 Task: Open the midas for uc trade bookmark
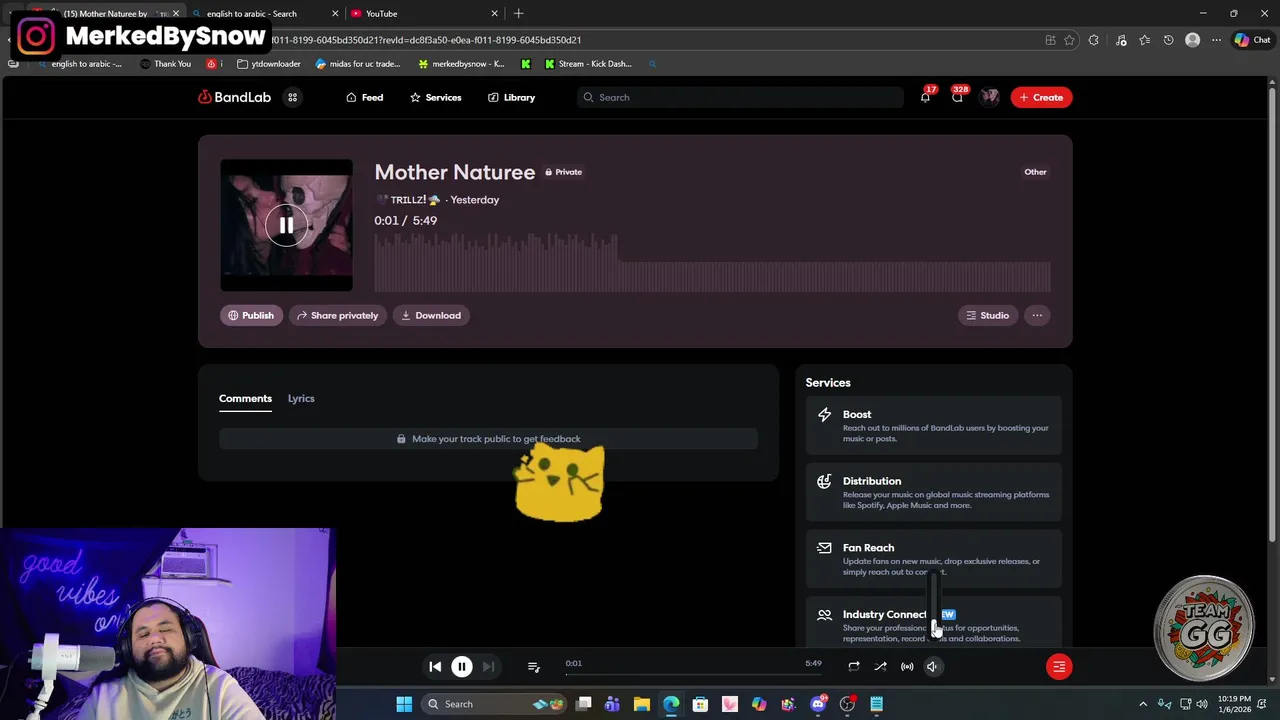(357, 64)
